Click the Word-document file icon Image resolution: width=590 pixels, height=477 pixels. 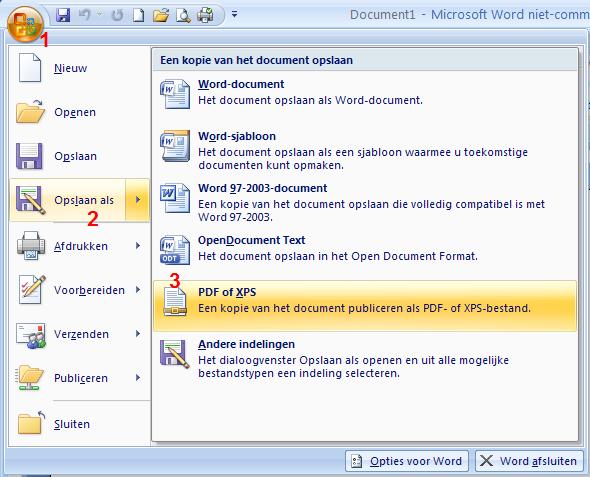click(x=175, y=94)
